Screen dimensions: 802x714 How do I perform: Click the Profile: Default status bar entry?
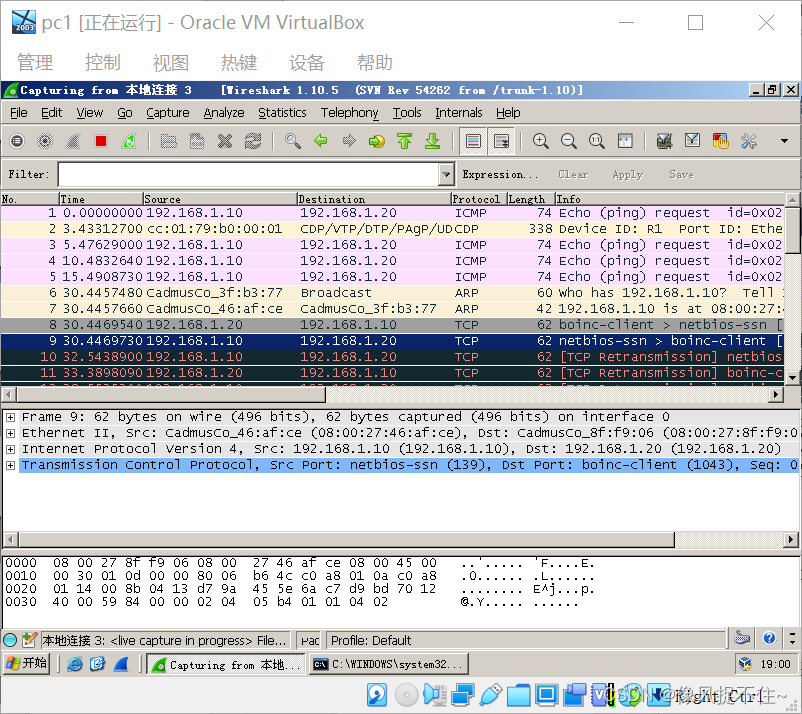point(526,640)
